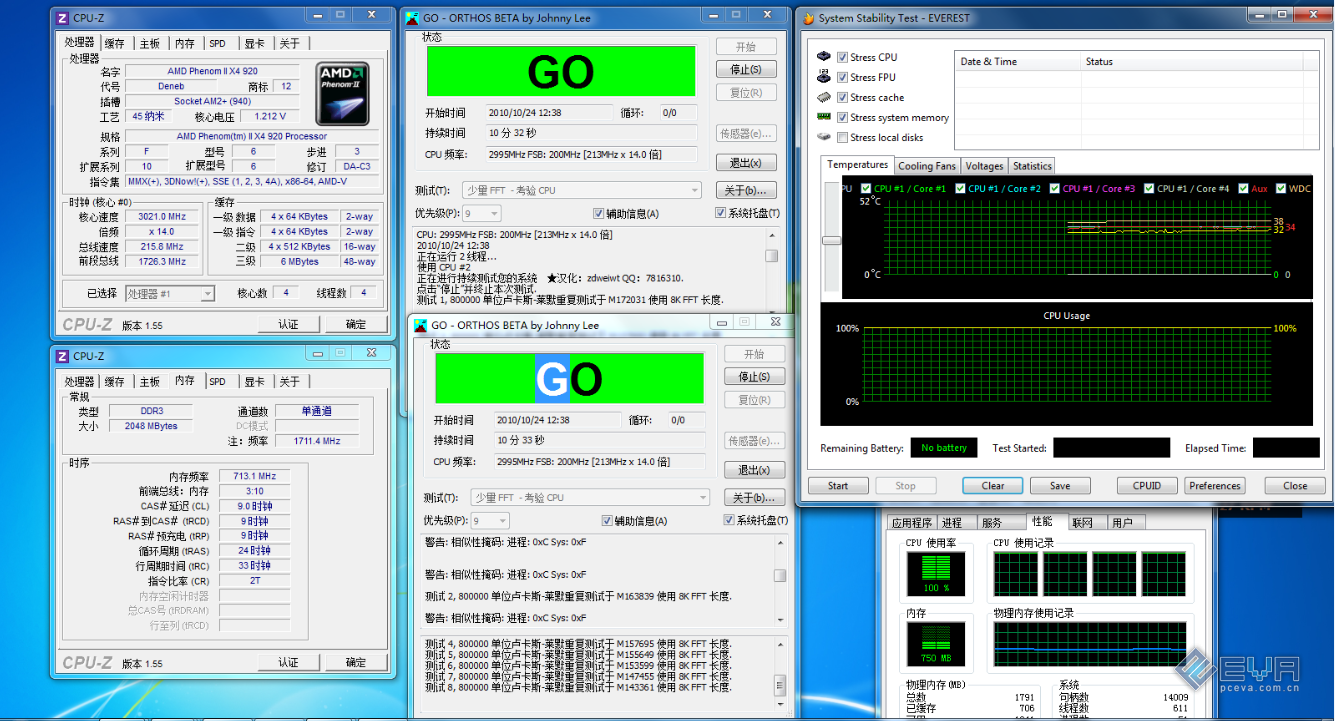1335x721 pixels.
Task: Open Preferences in EVEREST
Action: click(x=1215, y=486)
